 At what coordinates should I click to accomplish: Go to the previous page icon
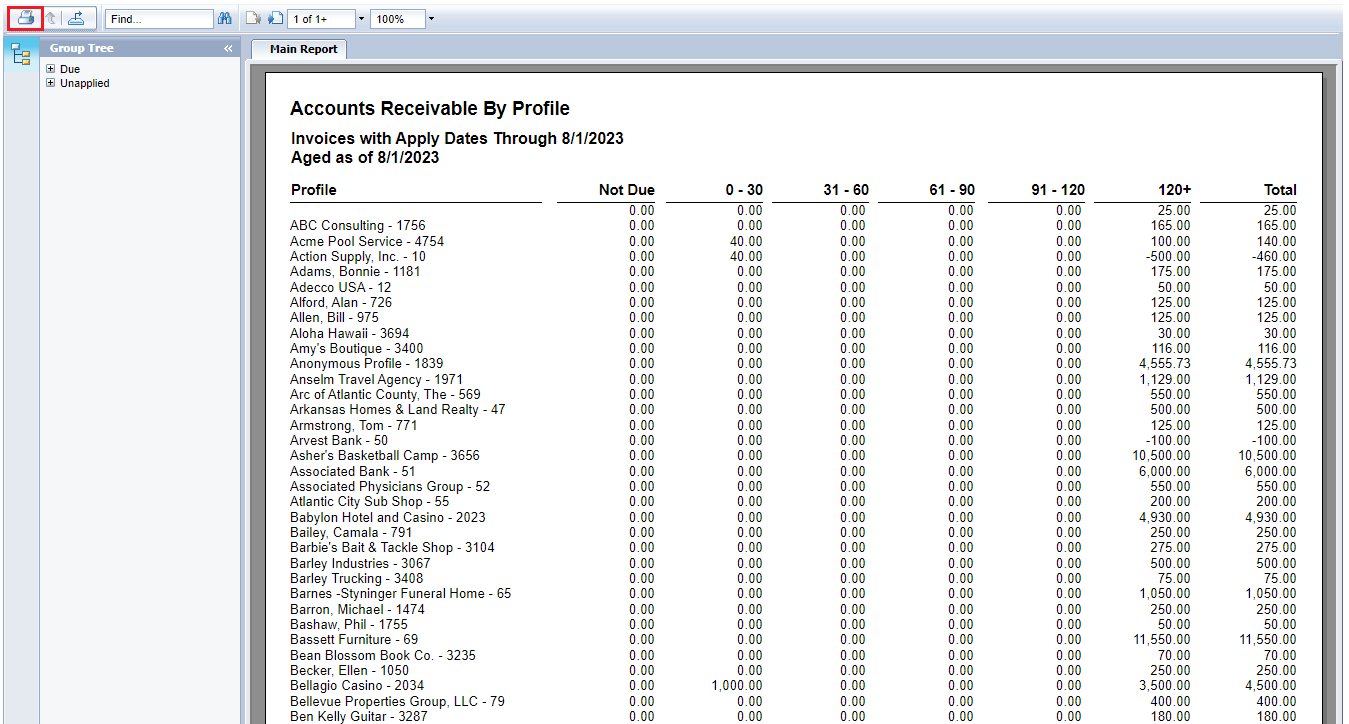254,18
